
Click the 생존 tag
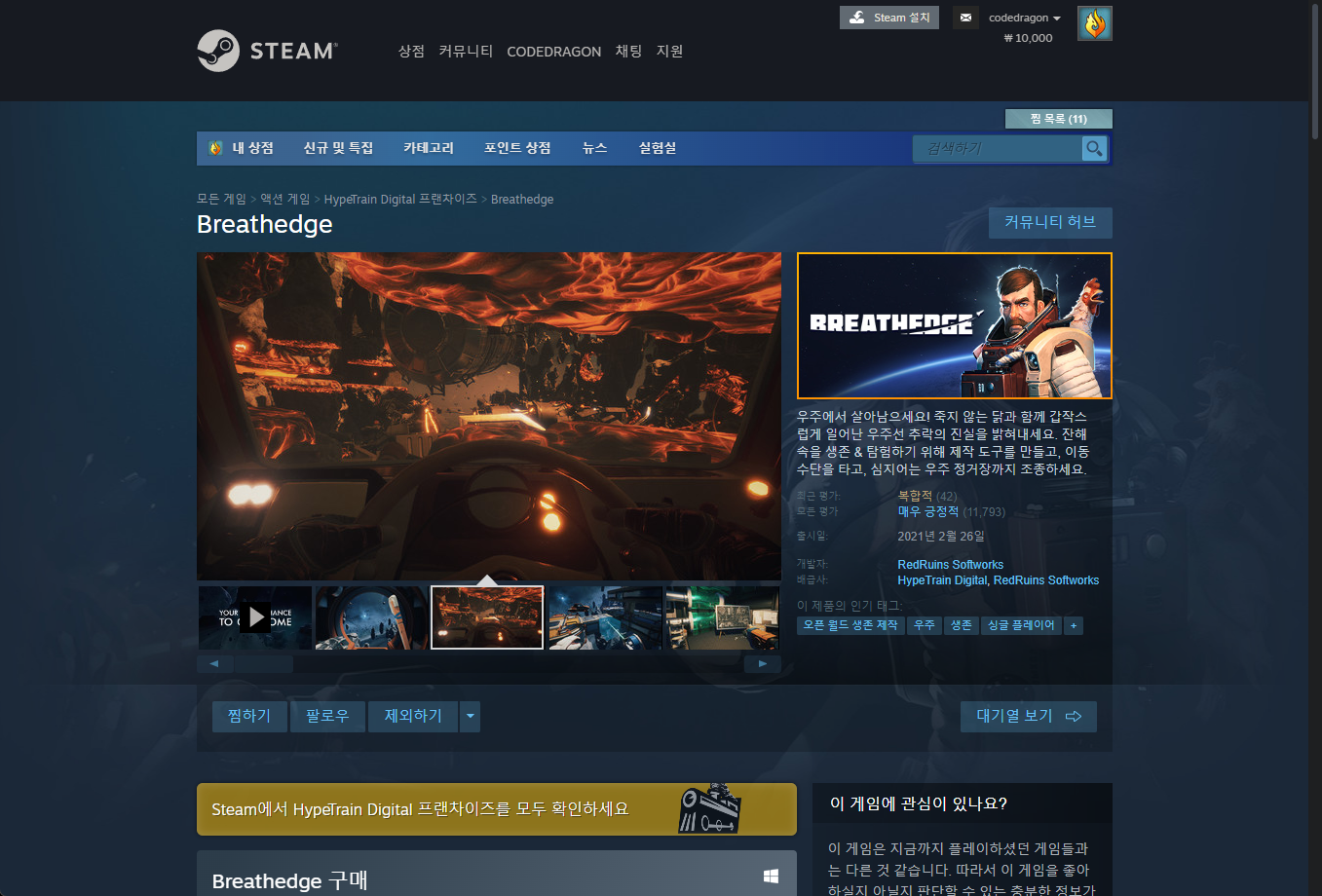pos(962,625)
